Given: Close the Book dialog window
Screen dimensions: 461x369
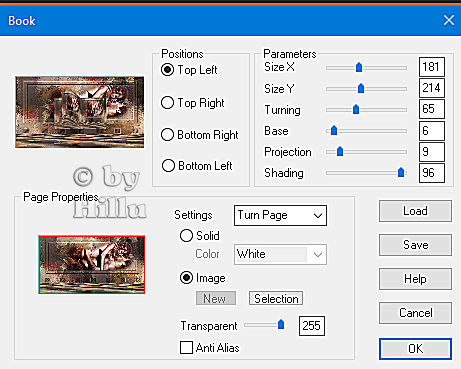Looking at the screenshot, I should tap(449, 20).
